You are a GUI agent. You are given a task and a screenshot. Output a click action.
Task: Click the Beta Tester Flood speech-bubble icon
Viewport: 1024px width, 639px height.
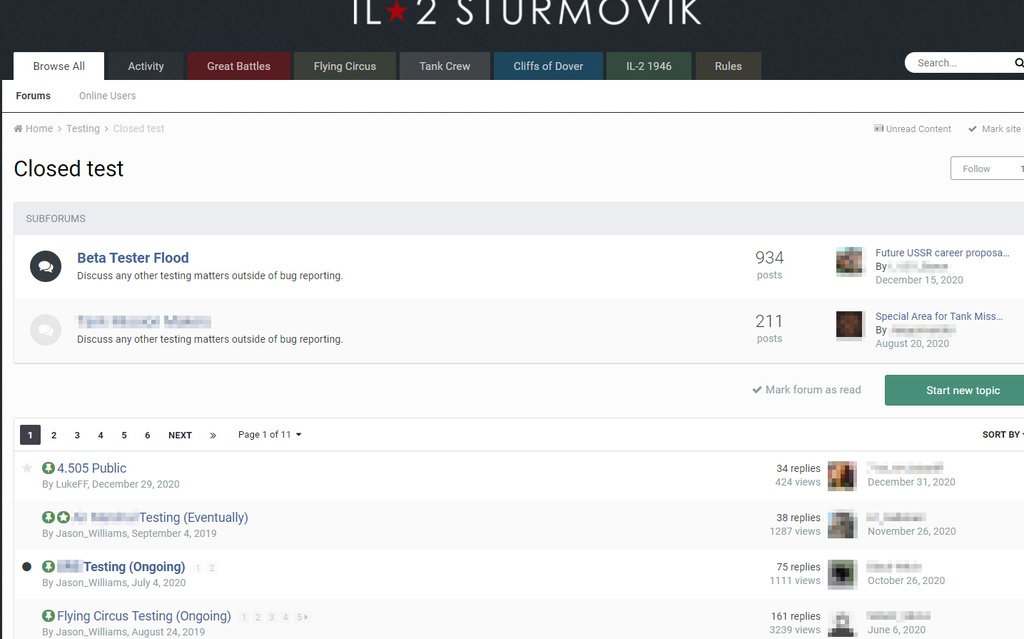[46, 267]
